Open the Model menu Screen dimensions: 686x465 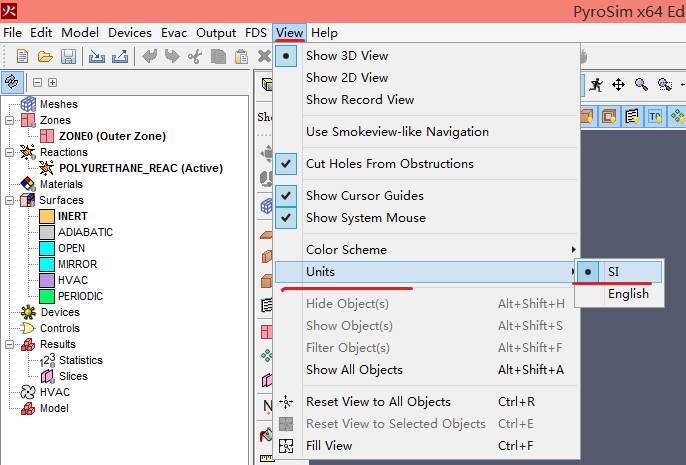pos(80,33)
